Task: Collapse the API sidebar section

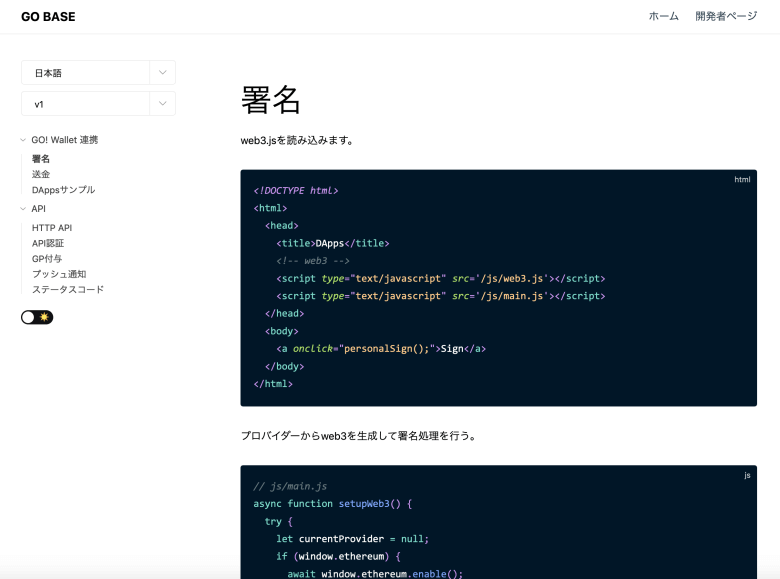Action: pos(33,208)
